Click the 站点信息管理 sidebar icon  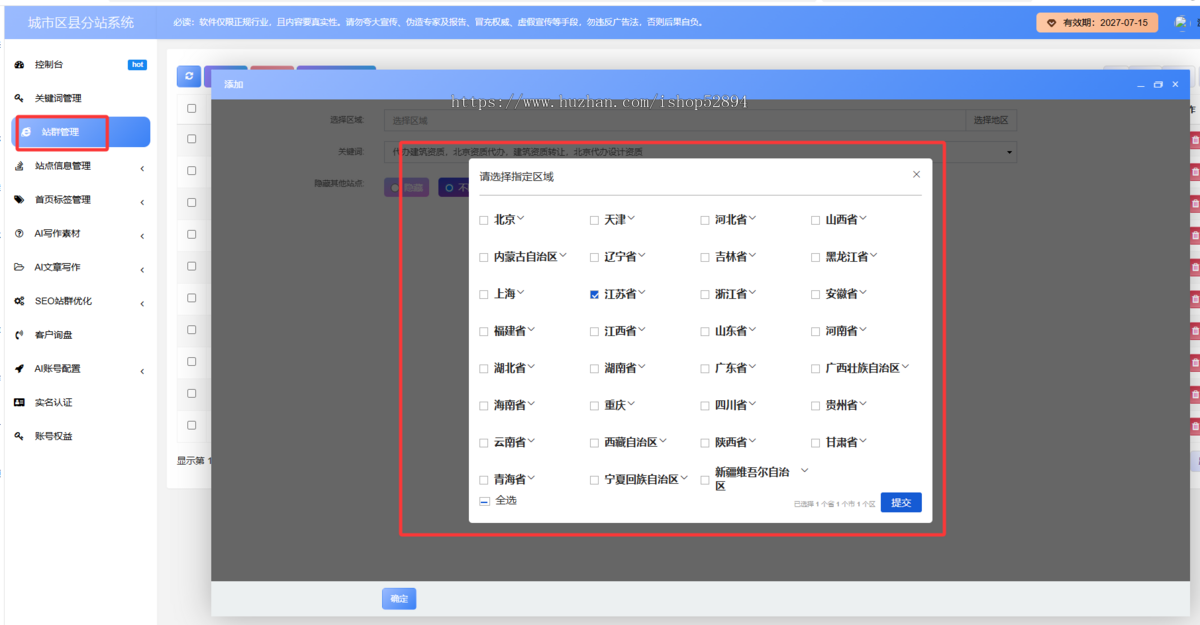click(x=19, y=166)
